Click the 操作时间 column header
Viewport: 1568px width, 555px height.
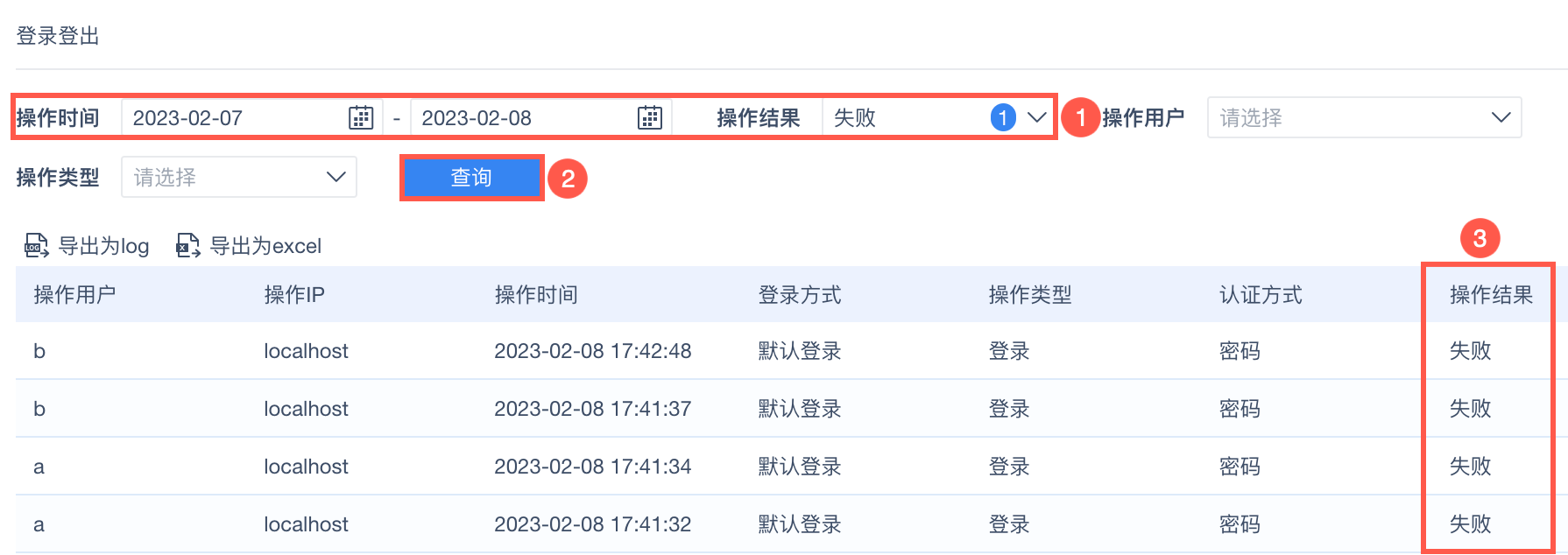(536, 295)
